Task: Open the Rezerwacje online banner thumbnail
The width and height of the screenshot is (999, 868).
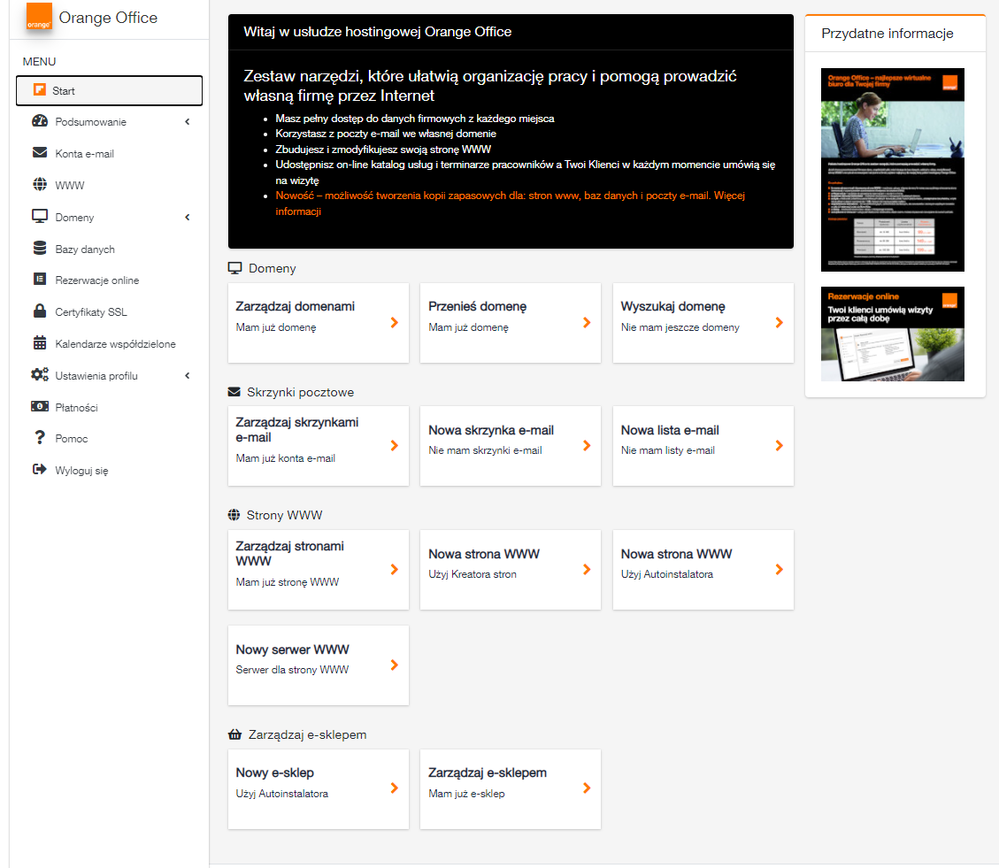Action: click(892, 334)
